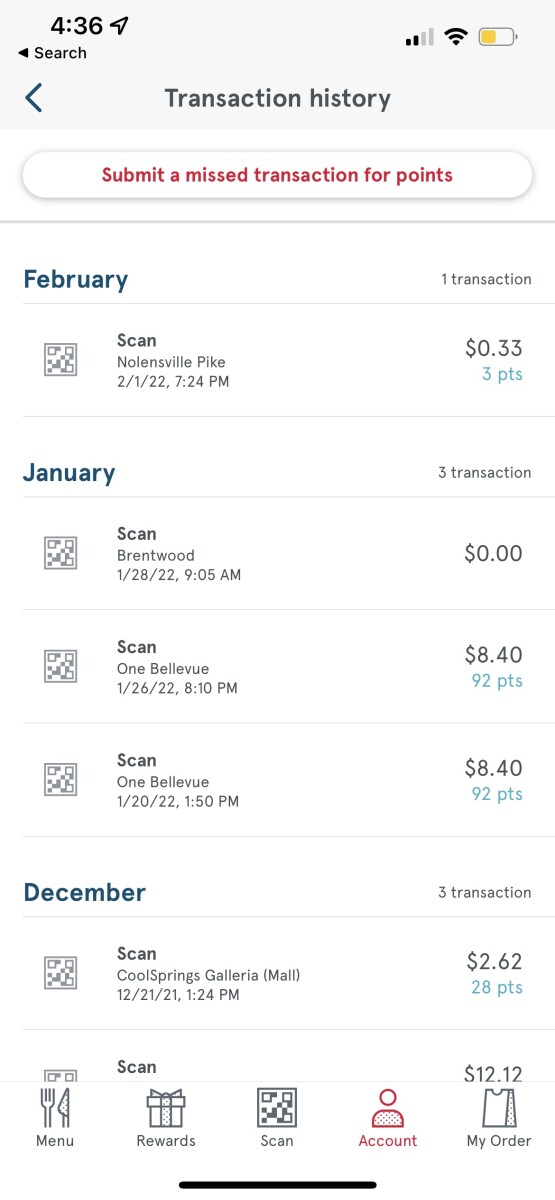Screen dimensions: 555x1200
Task: Tap the February month header
Action: (76, 280)
